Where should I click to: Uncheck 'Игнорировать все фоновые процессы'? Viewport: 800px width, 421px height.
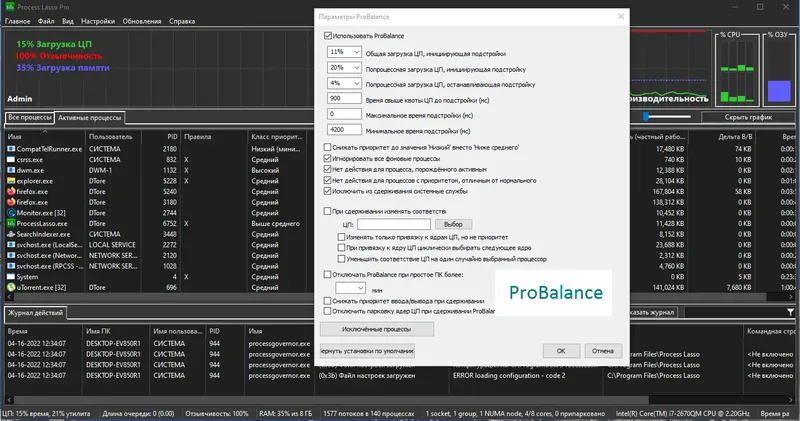point(328,159)
